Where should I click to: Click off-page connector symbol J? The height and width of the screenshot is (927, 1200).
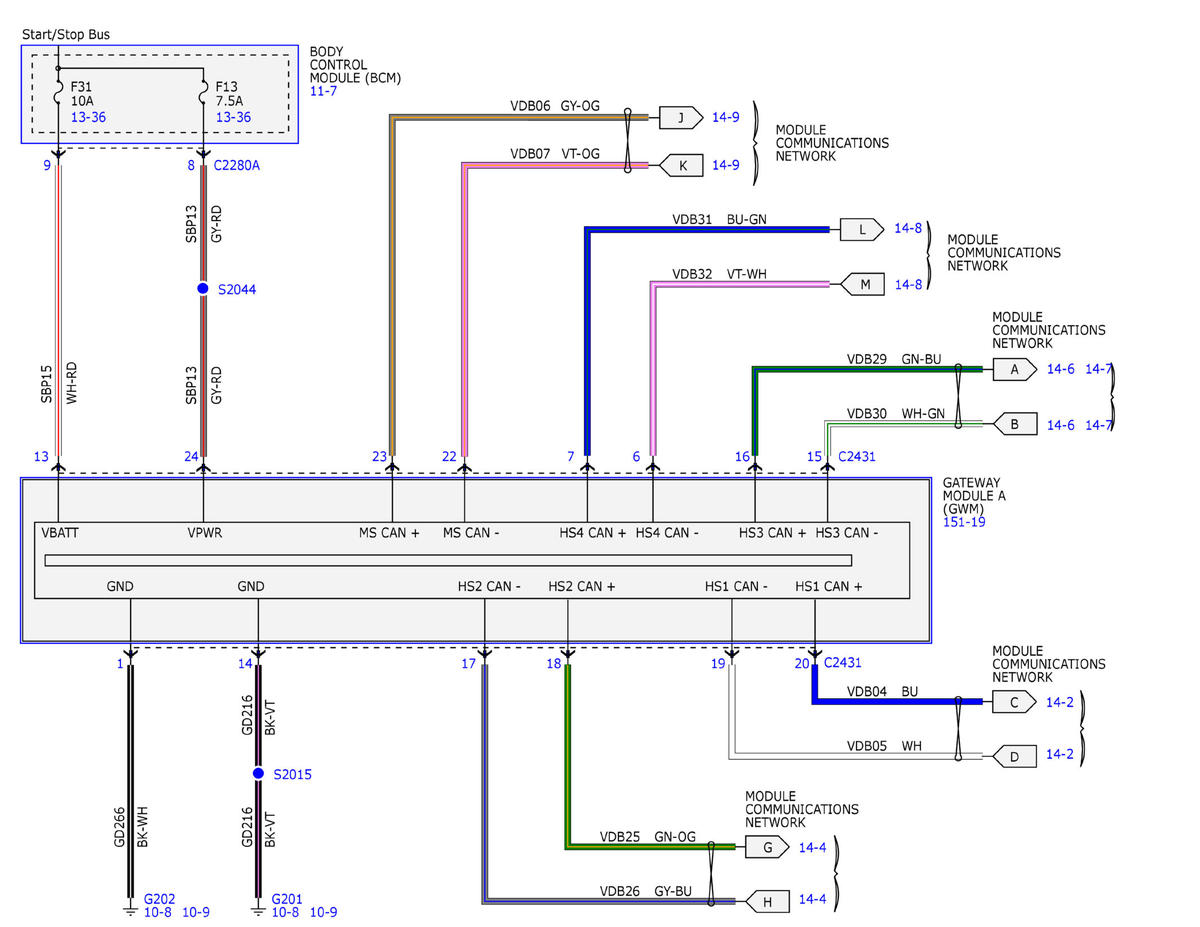pyautogui.click(x=682, y=118)
